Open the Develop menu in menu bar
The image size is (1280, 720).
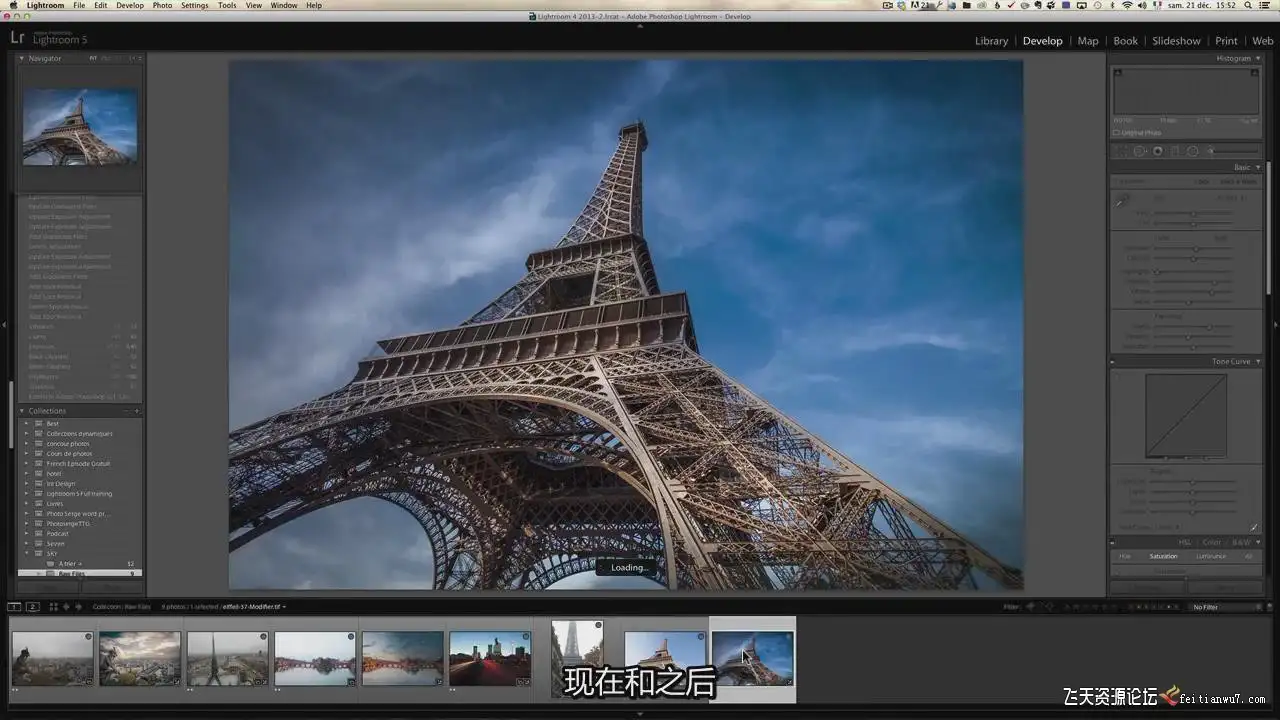[x=130, y=5]
